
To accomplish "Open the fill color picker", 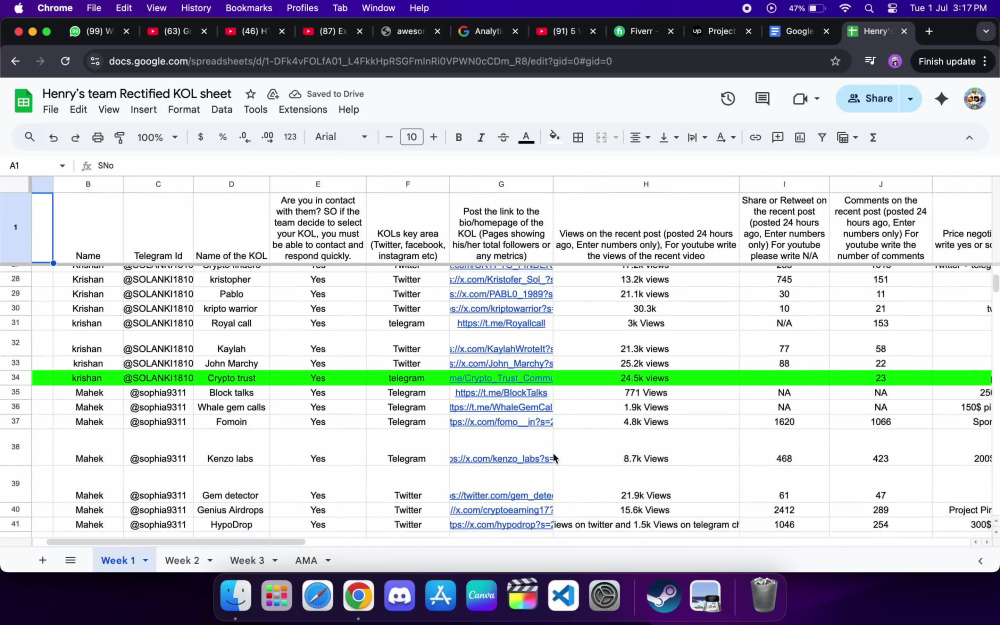I will pyautogui.click(x=554, y=137).
